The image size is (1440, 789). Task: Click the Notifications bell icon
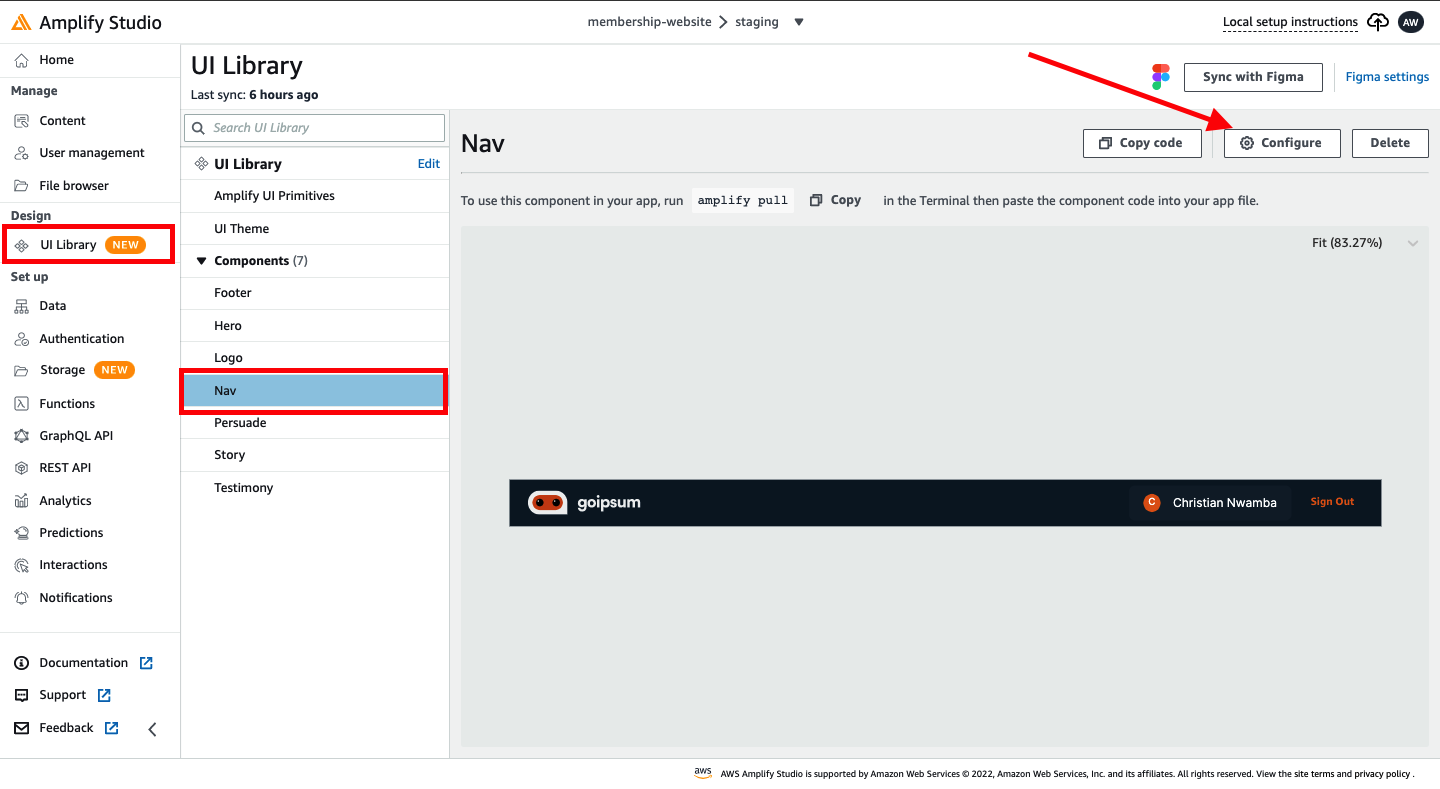click(21, 598)
